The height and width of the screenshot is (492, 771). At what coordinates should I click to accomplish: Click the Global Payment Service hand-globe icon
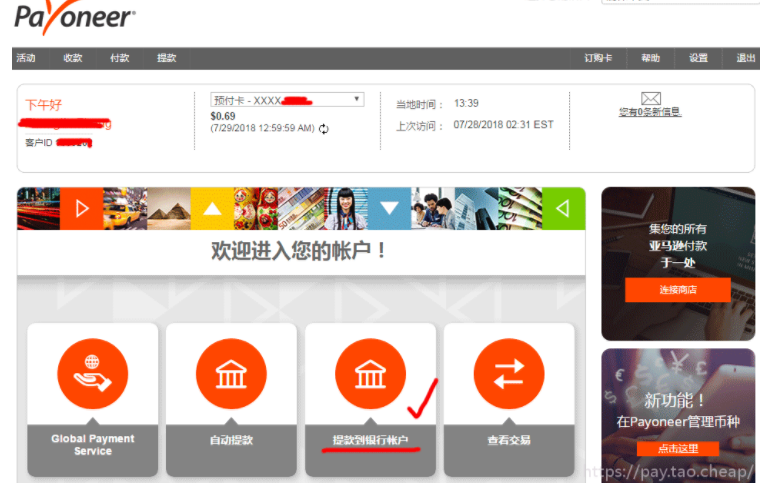point(92,374)
